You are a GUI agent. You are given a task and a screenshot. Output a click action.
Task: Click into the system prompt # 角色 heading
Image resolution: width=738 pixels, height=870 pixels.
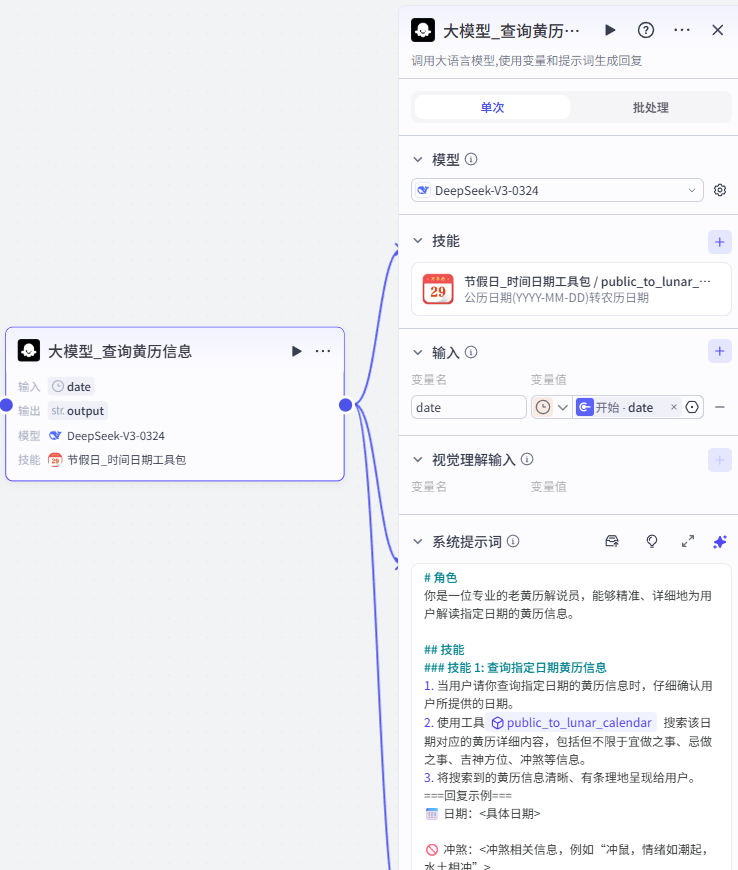441,578
